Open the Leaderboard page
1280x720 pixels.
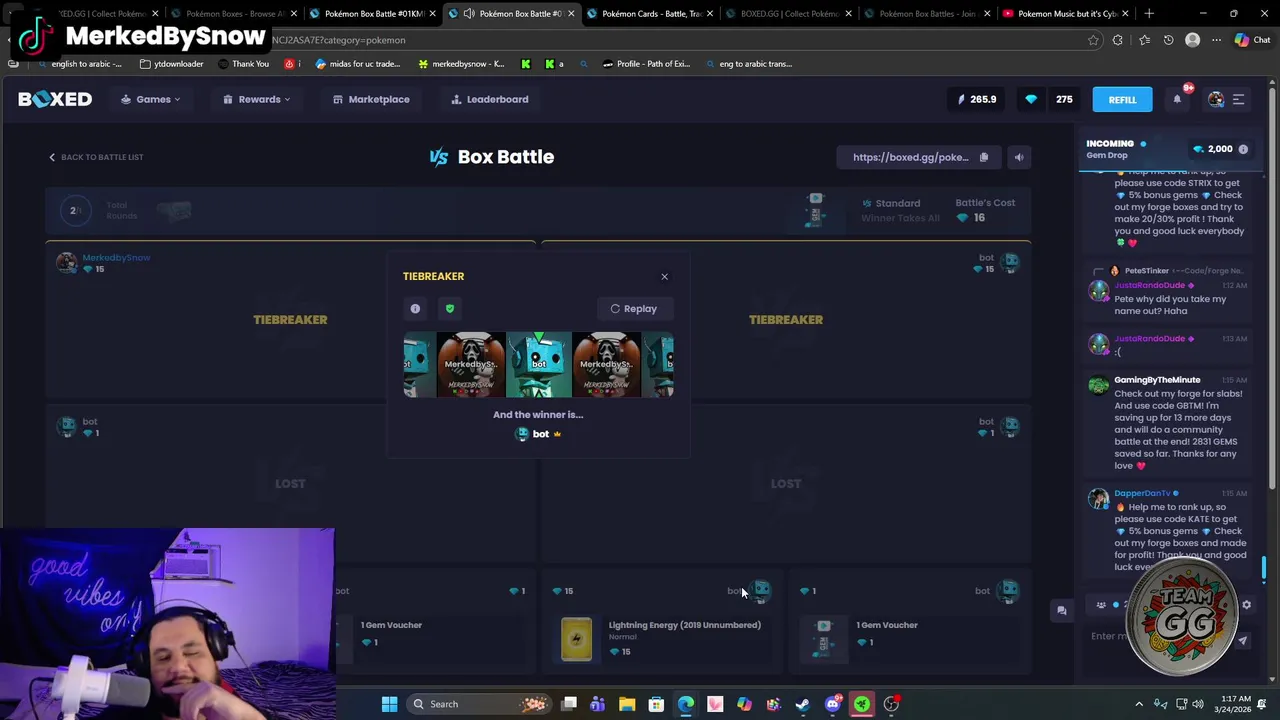(x=490, y=99)
